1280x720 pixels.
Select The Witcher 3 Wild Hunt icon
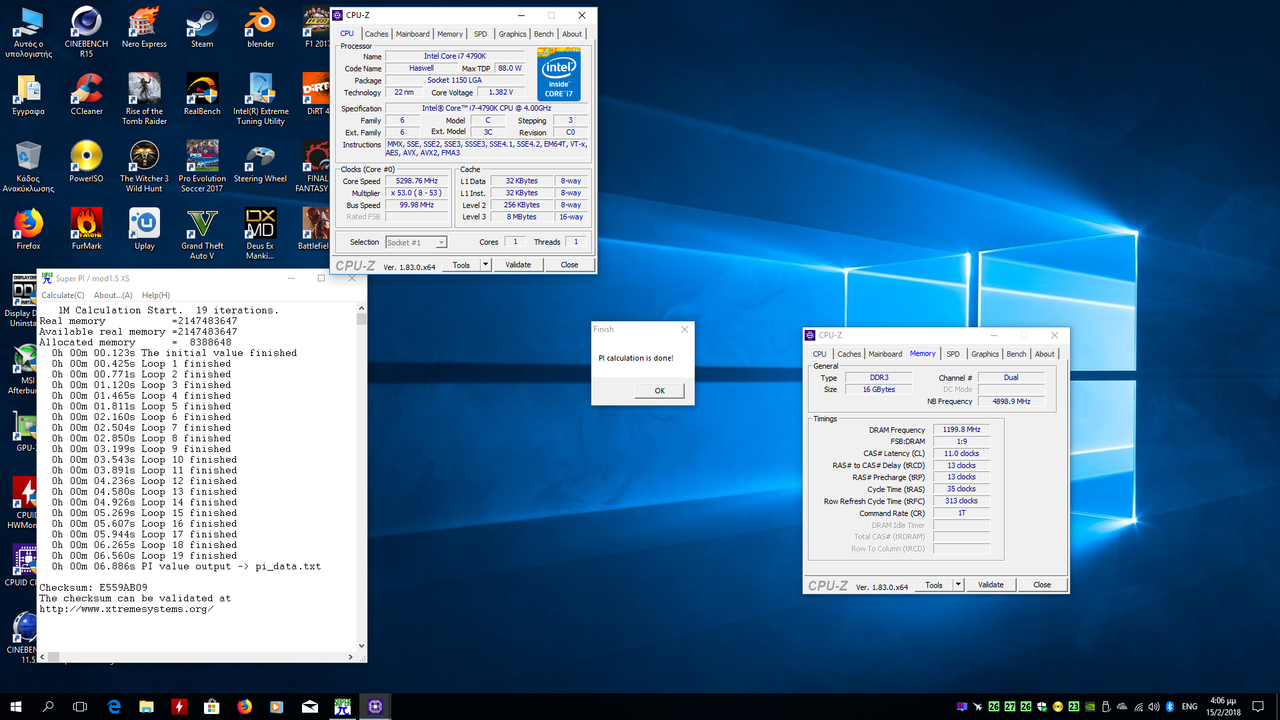tap(144, 166)
